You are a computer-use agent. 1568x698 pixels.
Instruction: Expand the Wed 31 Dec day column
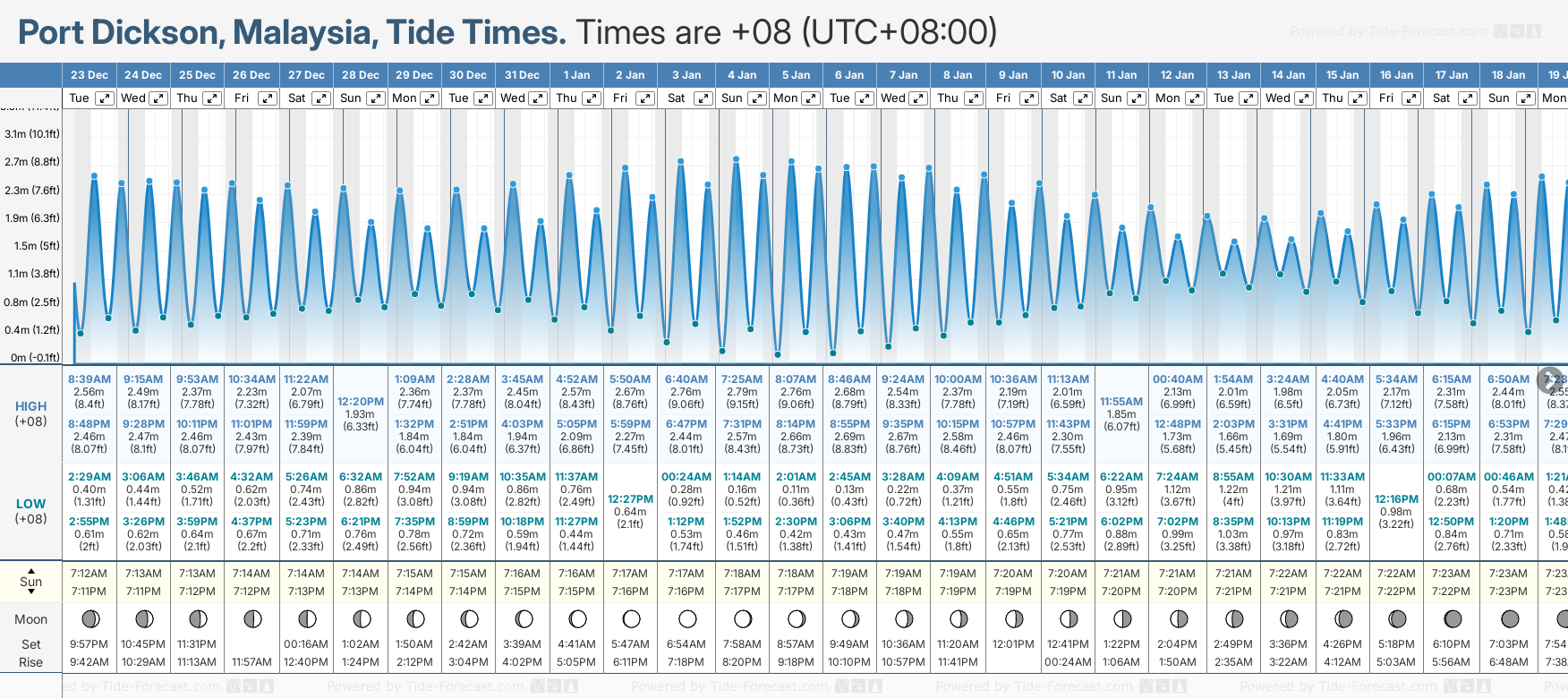coord(538,98)
